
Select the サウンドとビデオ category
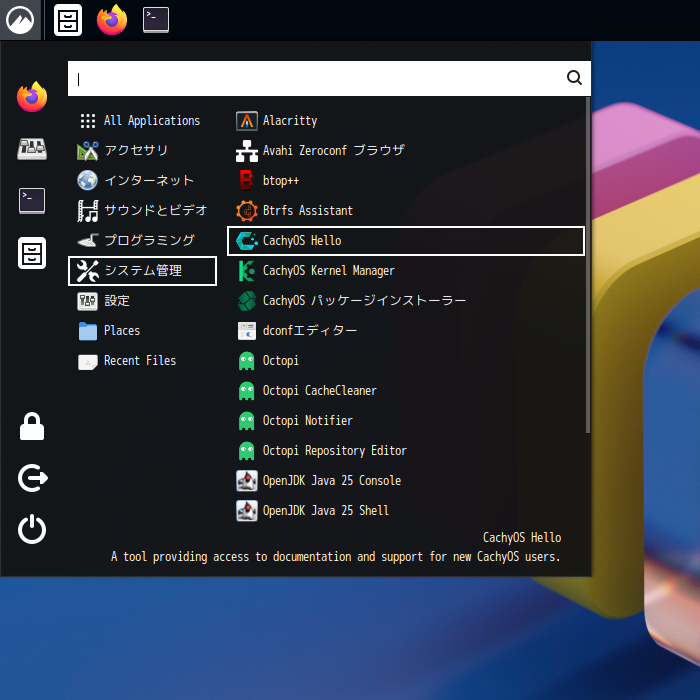[x=142, y=210]
